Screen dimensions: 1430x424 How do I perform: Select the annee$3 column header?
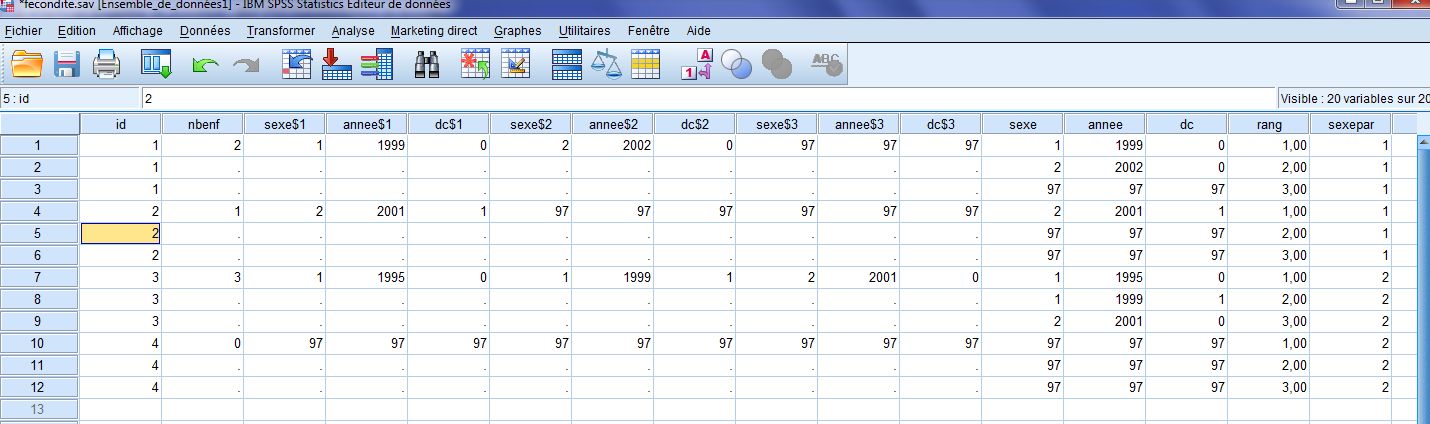point(858,125)
